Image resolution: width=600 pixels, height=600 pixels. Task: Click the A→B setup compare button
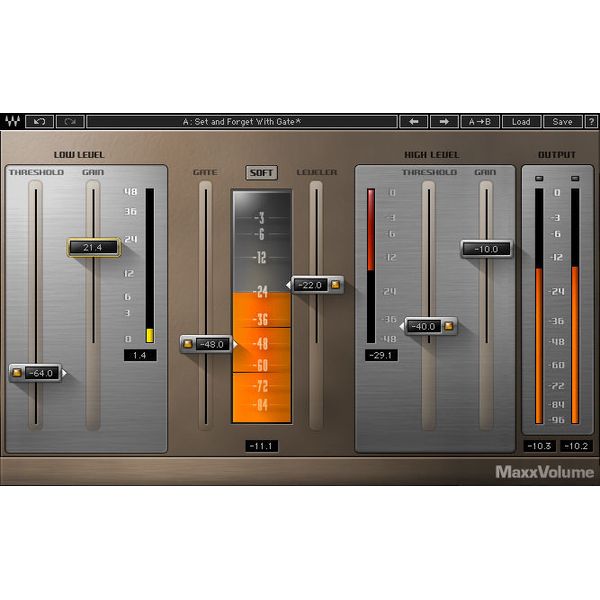point(480,122)
